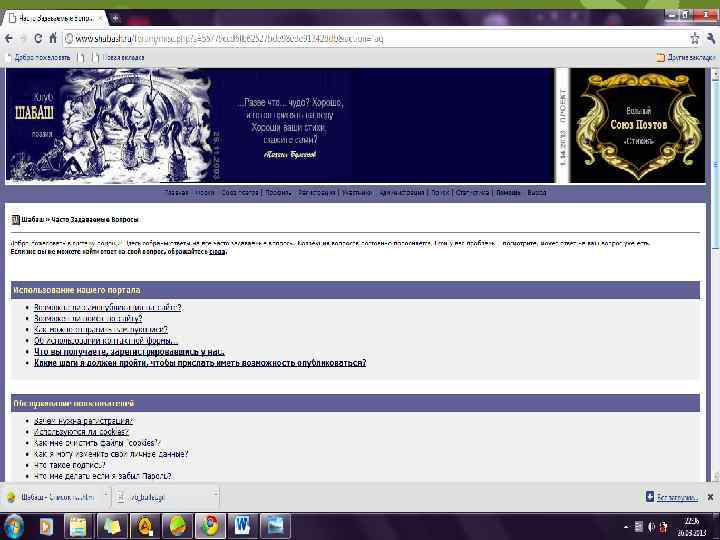The image size is (720, 540).
Task: Open the downloaded 'Шабаш' html file in the downloads bar
Action: click(51, 497)
